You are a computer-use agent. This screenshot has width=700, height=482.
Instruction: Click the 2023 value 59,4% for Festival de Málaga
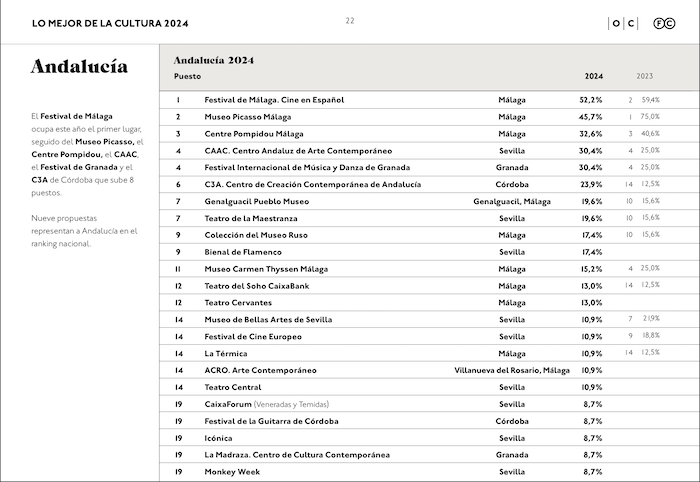tap(650, 100)
